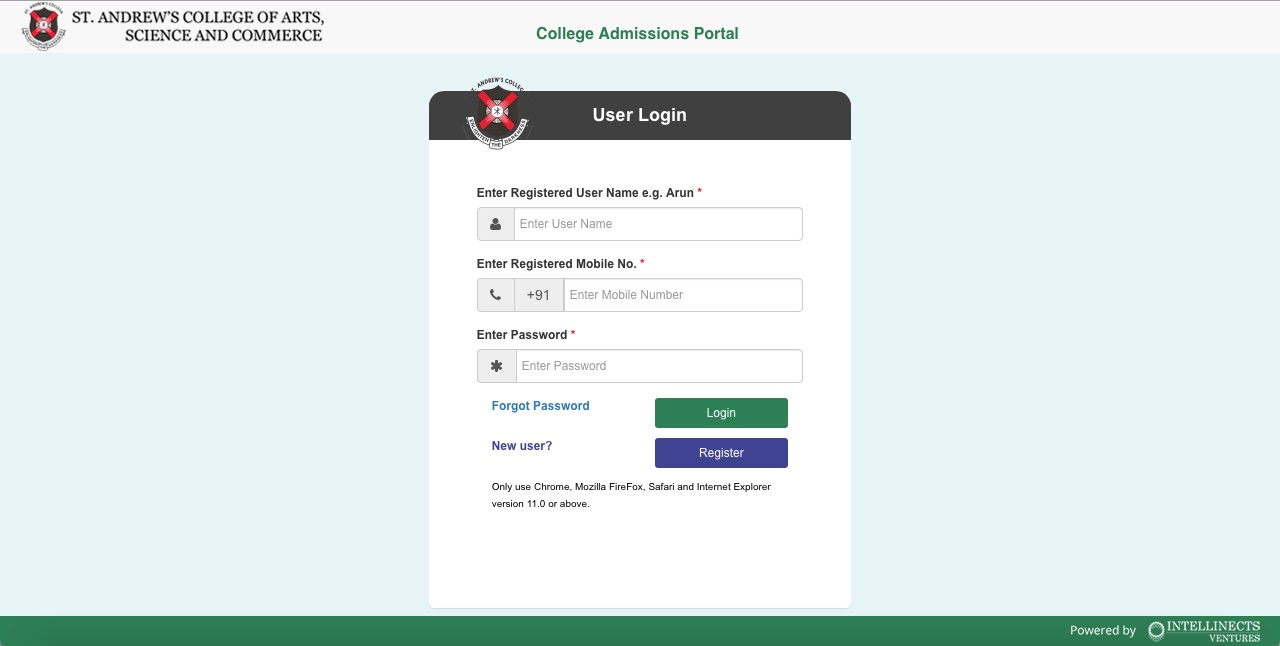The image size is (1280, 646).
Task: Focus the Enter Mobile Number field
Action: point(683,295)
